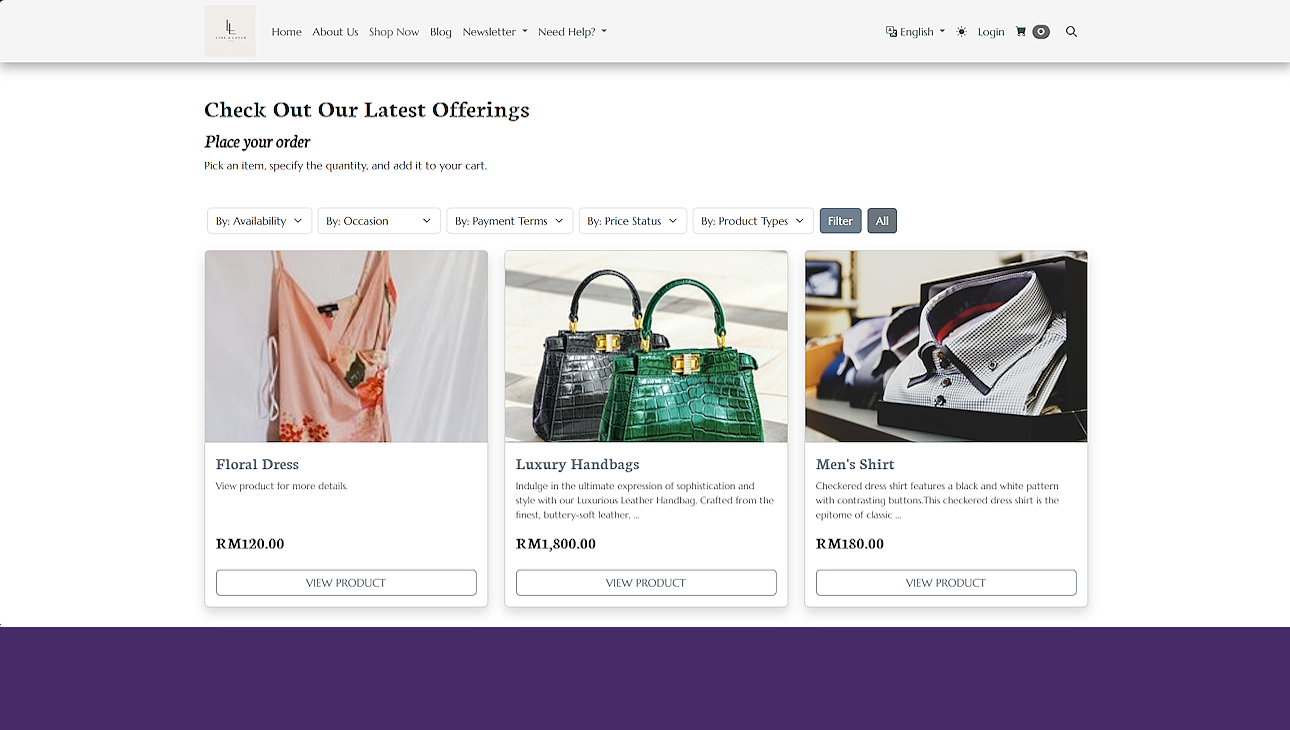Open the By: Payment Terms dropdown
1290x730 pixels.
point(510,221)
